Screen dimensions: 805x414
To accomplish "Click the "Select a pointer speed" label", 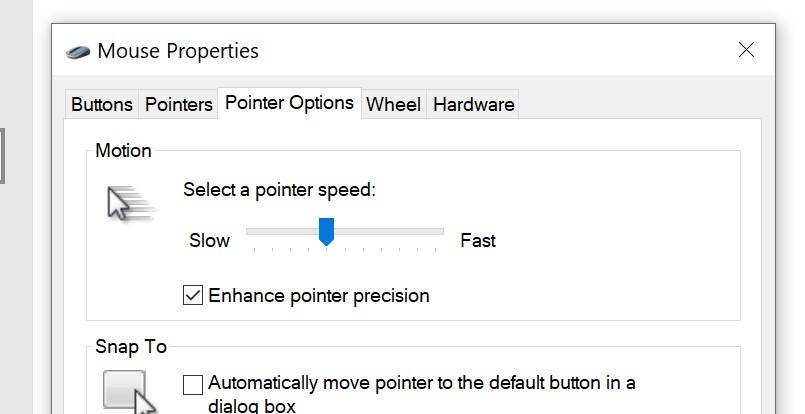I will pos(279,189).
